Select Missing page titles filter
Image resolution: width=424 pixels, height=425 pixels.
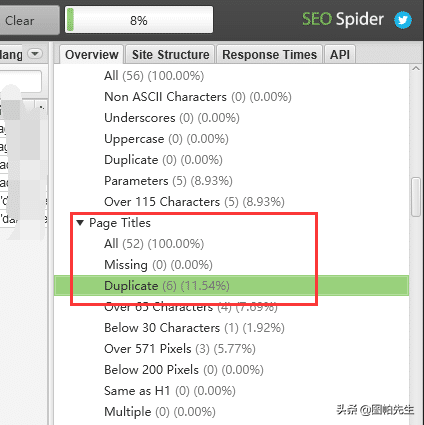pos(158,265)
